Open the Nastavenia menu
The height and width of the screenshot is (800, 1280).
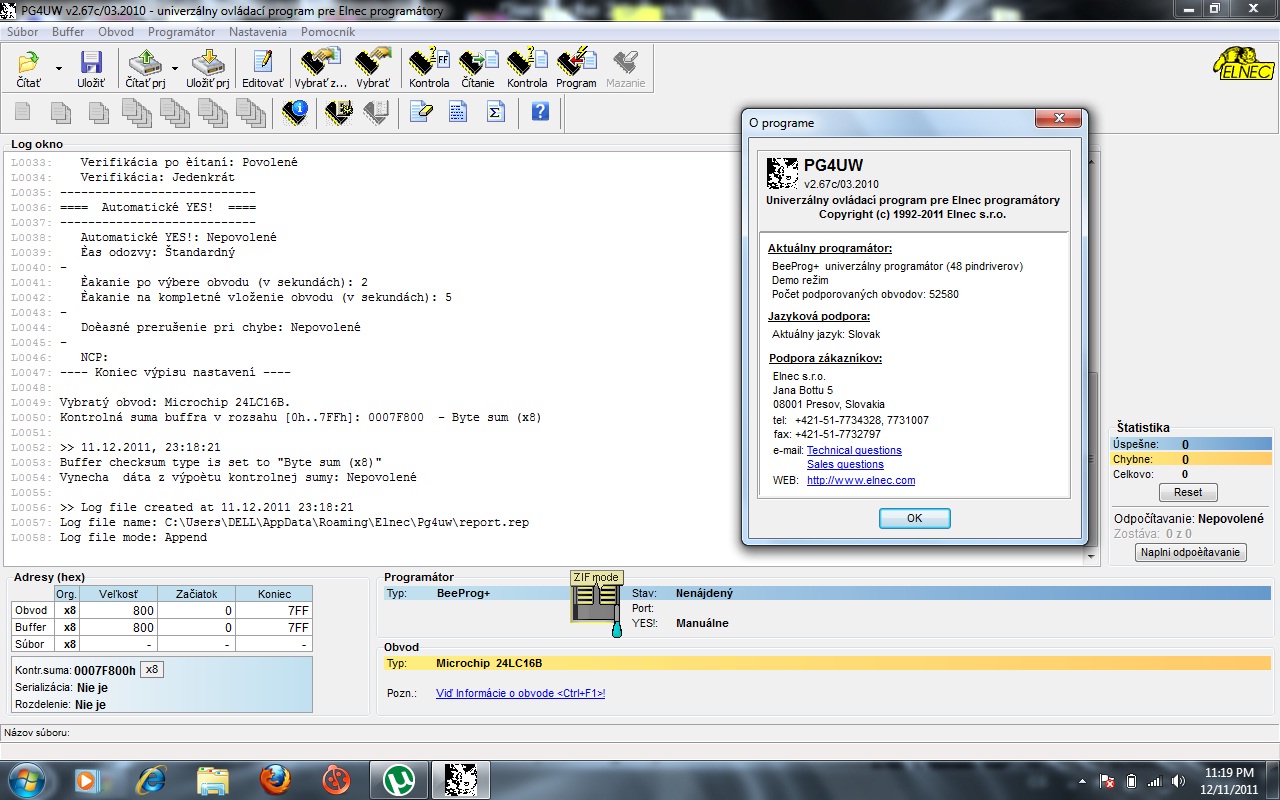258,32
